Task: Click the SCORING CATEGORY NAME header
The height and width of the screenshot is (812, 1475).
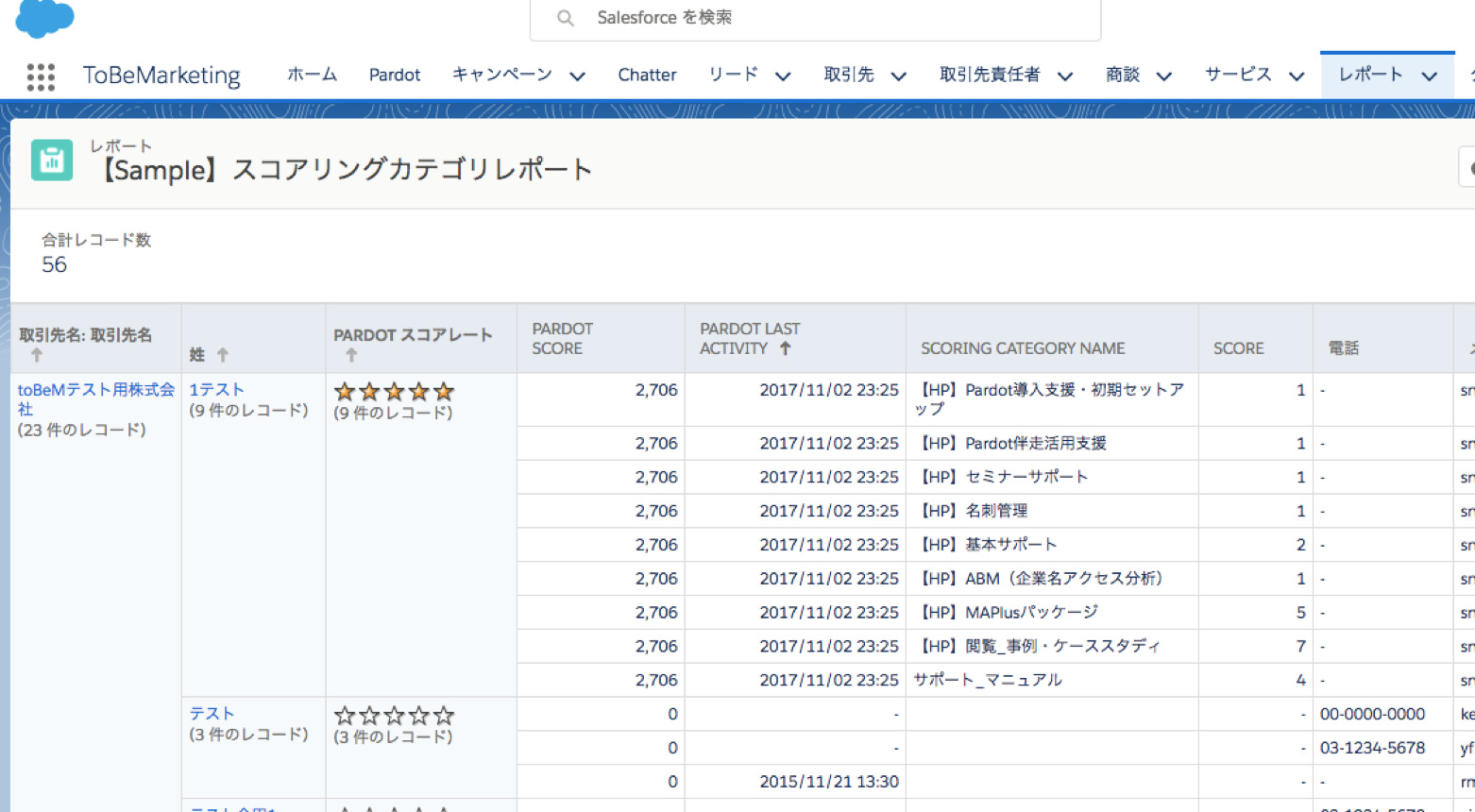Action: pos(1023,348)
